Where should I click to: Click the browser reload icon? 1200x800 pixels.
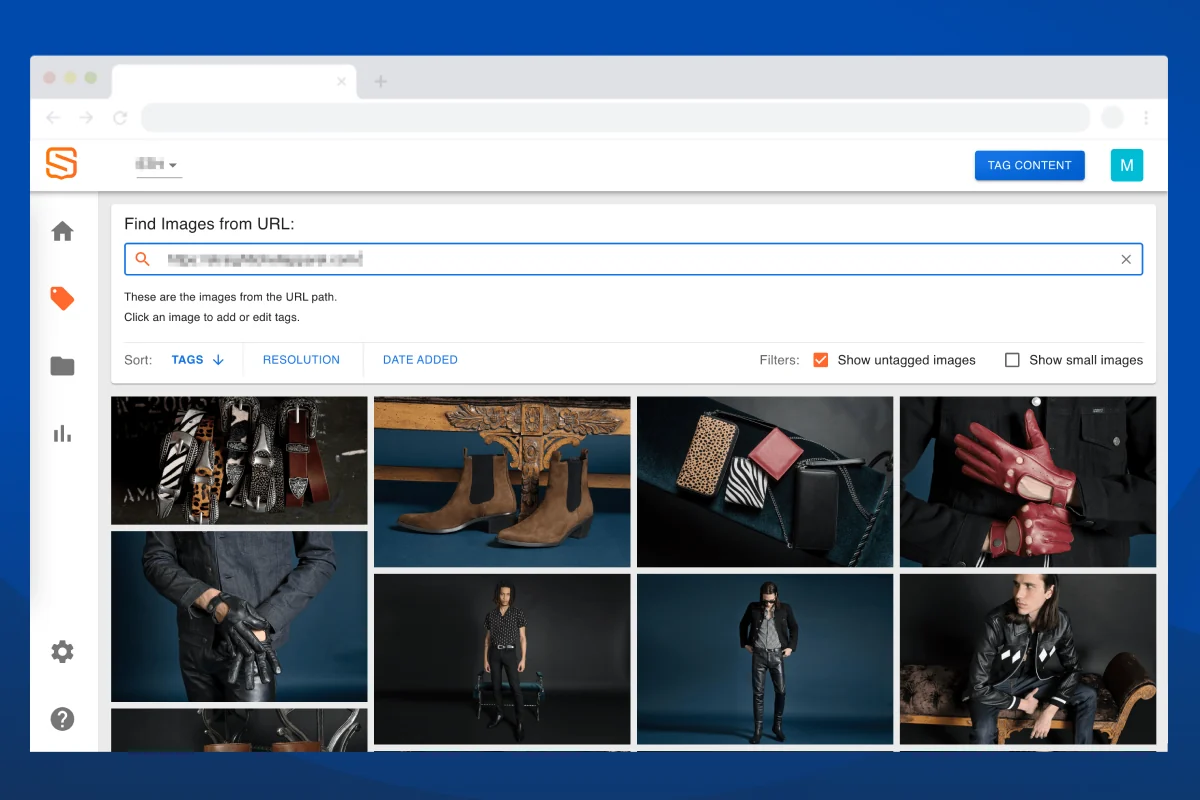click(x=120, y=118)
